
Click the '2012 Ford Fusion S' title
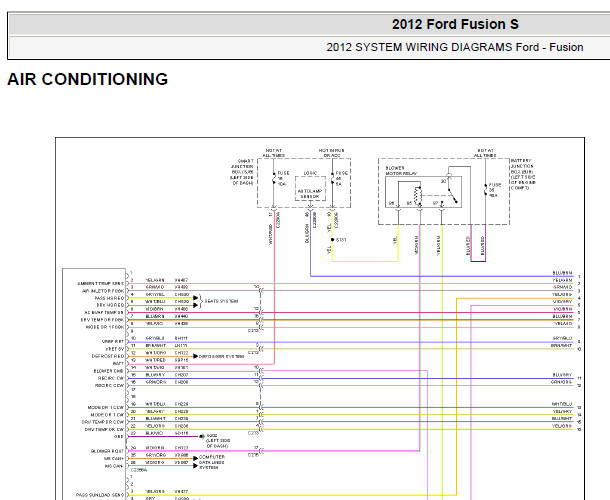pyautogui.click(x=455, y=24)
